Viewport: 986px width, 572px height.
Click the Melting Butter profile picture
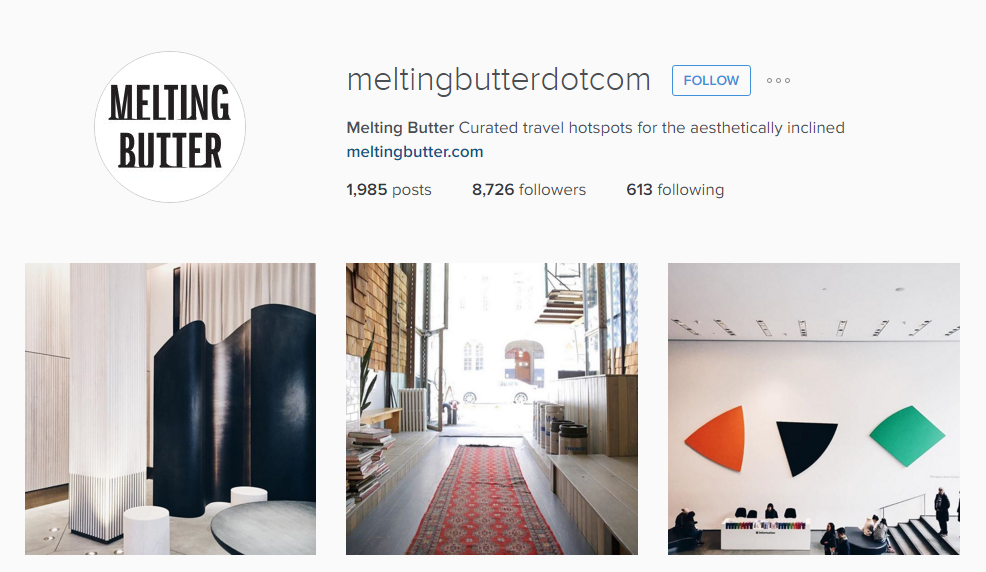point(170,127)
